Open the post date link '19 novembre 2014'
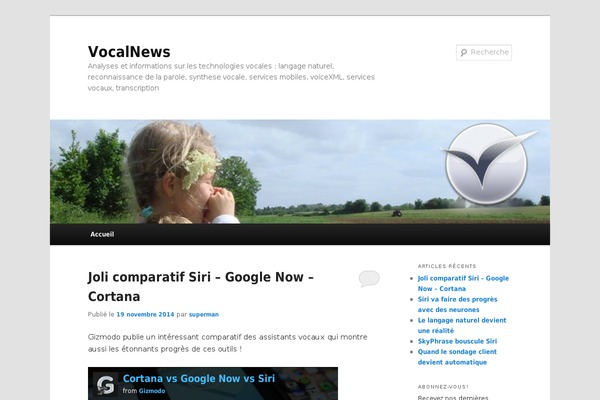The image size is (600, 400). click(145, 314)
